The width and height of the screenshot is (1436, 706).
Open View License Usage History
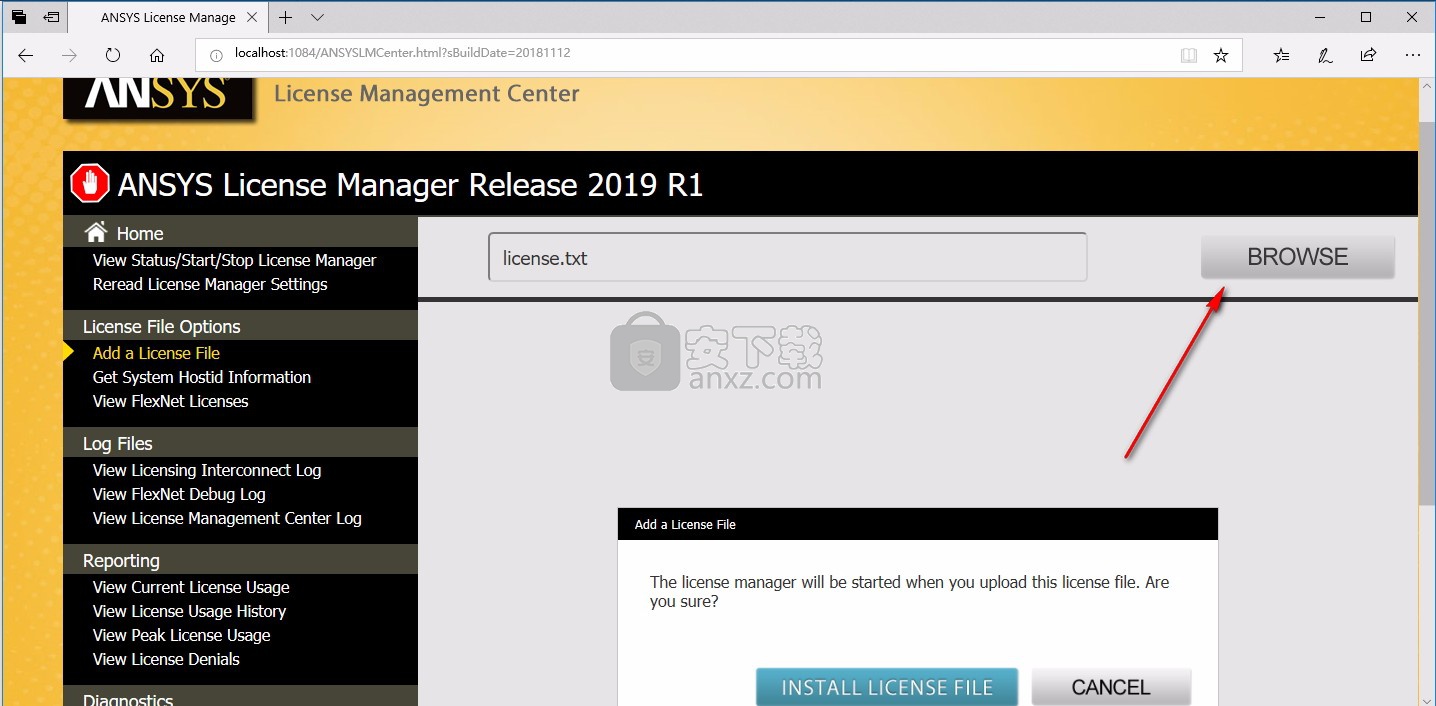point(189,611)
